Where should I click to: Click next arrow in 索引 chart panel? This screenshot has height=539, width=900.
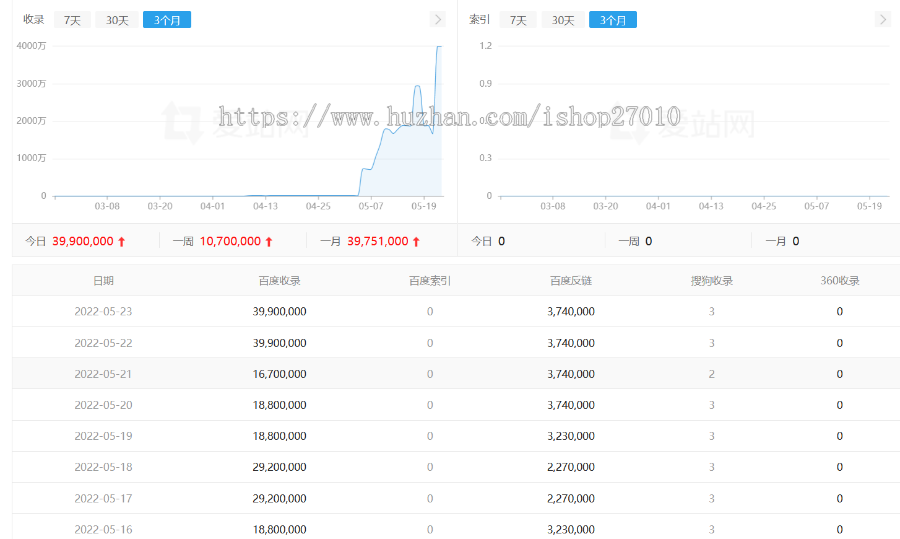point(883,20)
